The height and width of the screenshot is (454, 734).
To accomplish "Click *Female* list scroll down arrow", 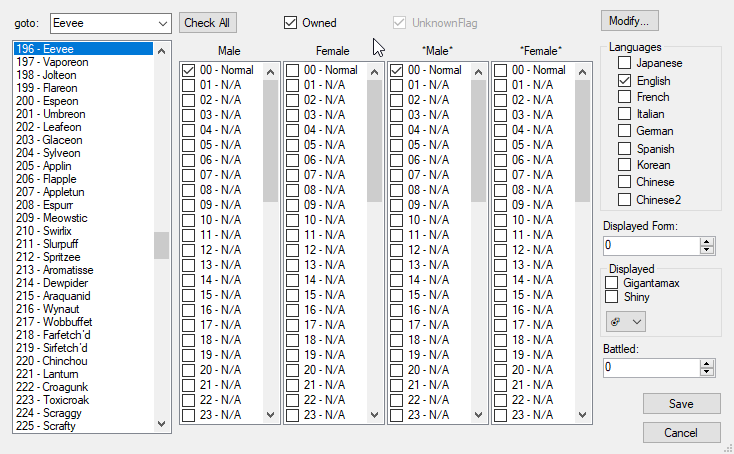I will click(x=582, y=415).
